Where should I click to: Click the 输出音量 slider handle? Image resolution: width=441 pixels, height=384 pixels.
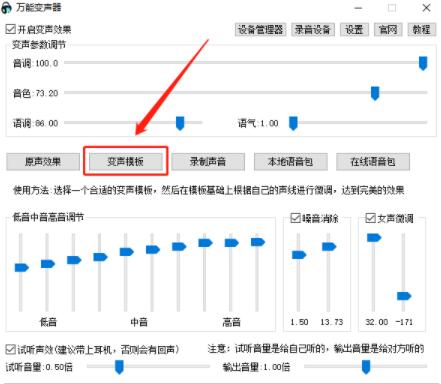pos(366,367)
